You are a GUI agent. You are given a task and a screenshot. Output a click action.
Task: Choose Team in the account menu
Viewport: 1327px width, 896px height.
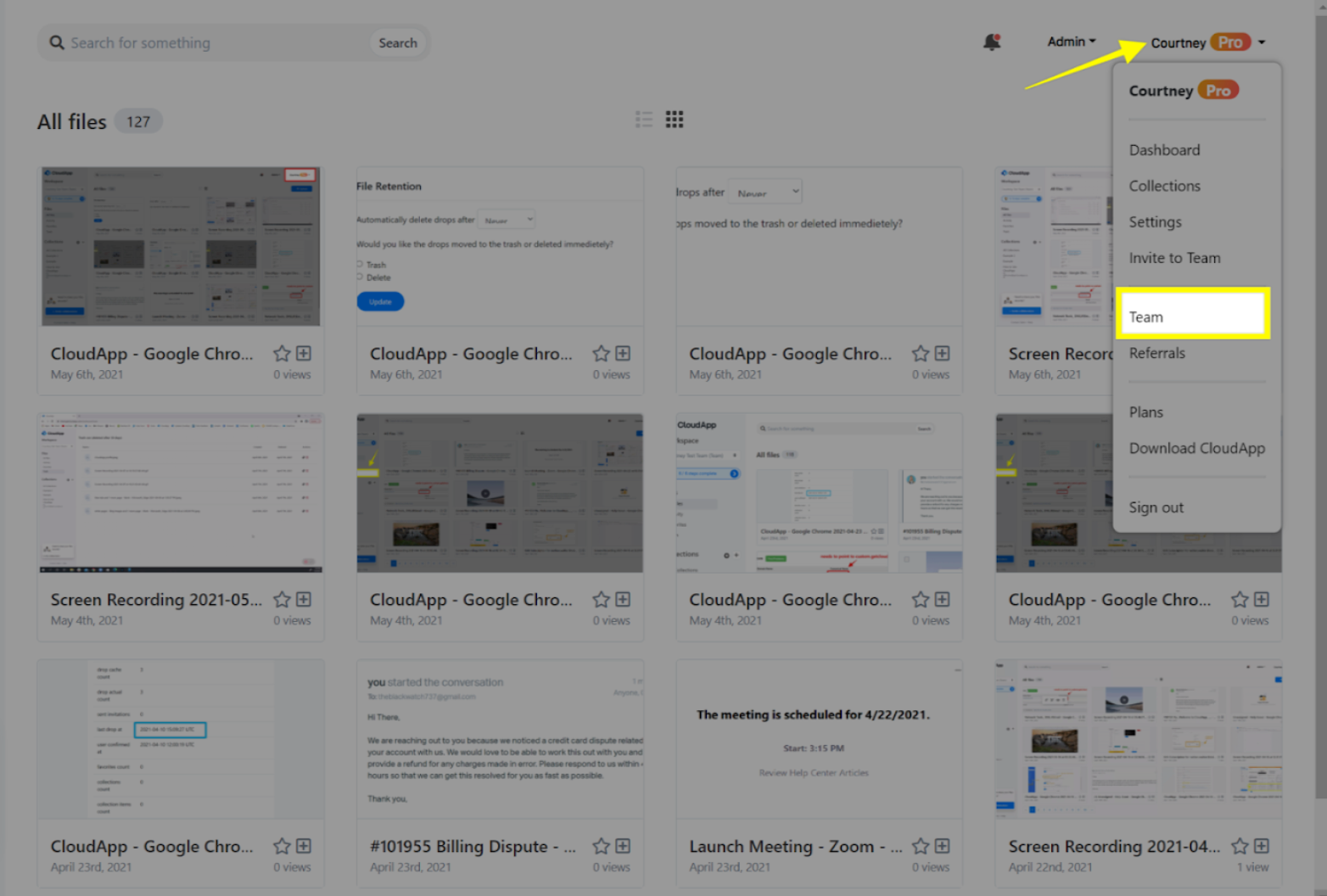[1192, 314]
